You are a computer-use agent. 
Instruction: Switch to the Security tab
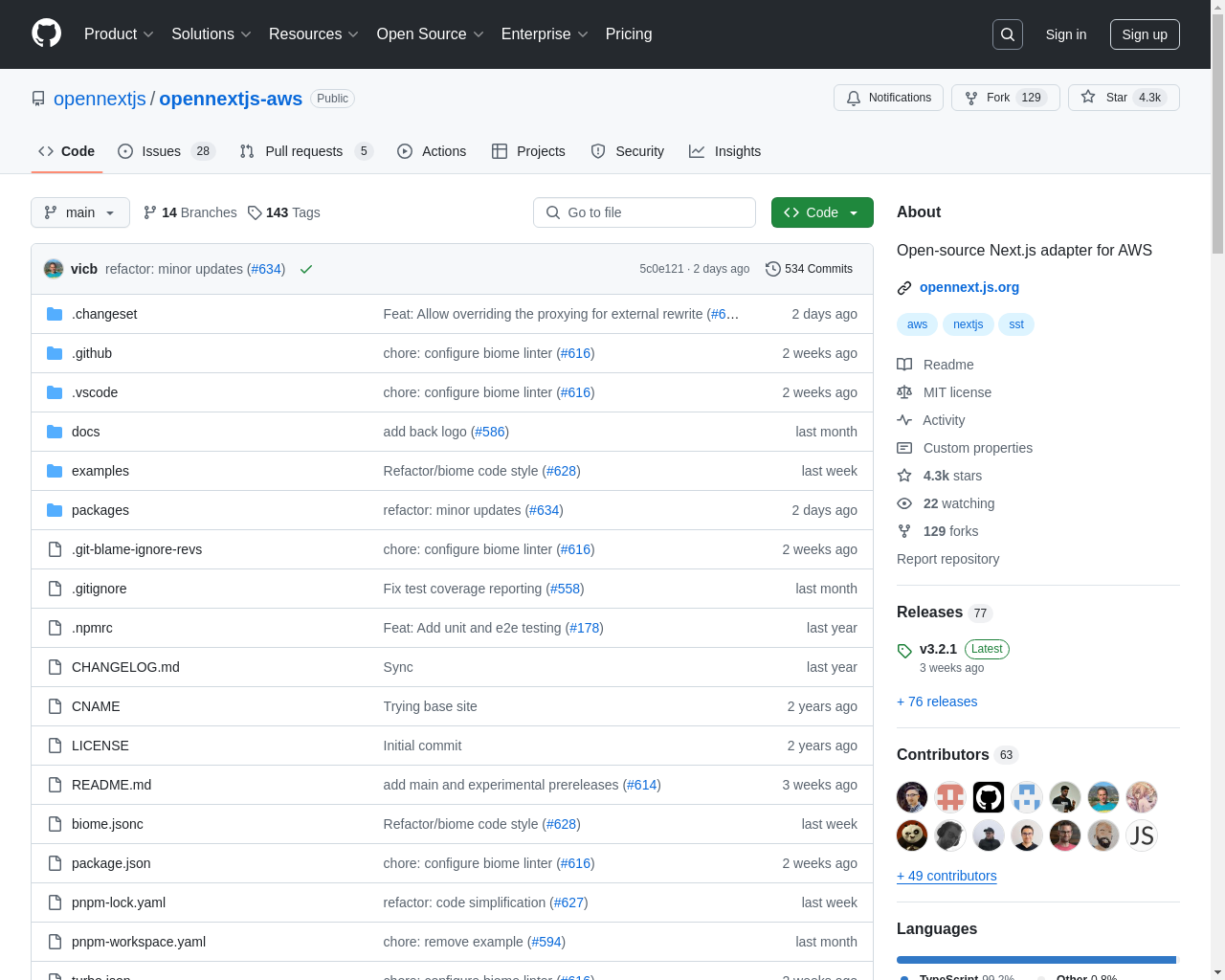pyautogui.click(x=628, y=151)
